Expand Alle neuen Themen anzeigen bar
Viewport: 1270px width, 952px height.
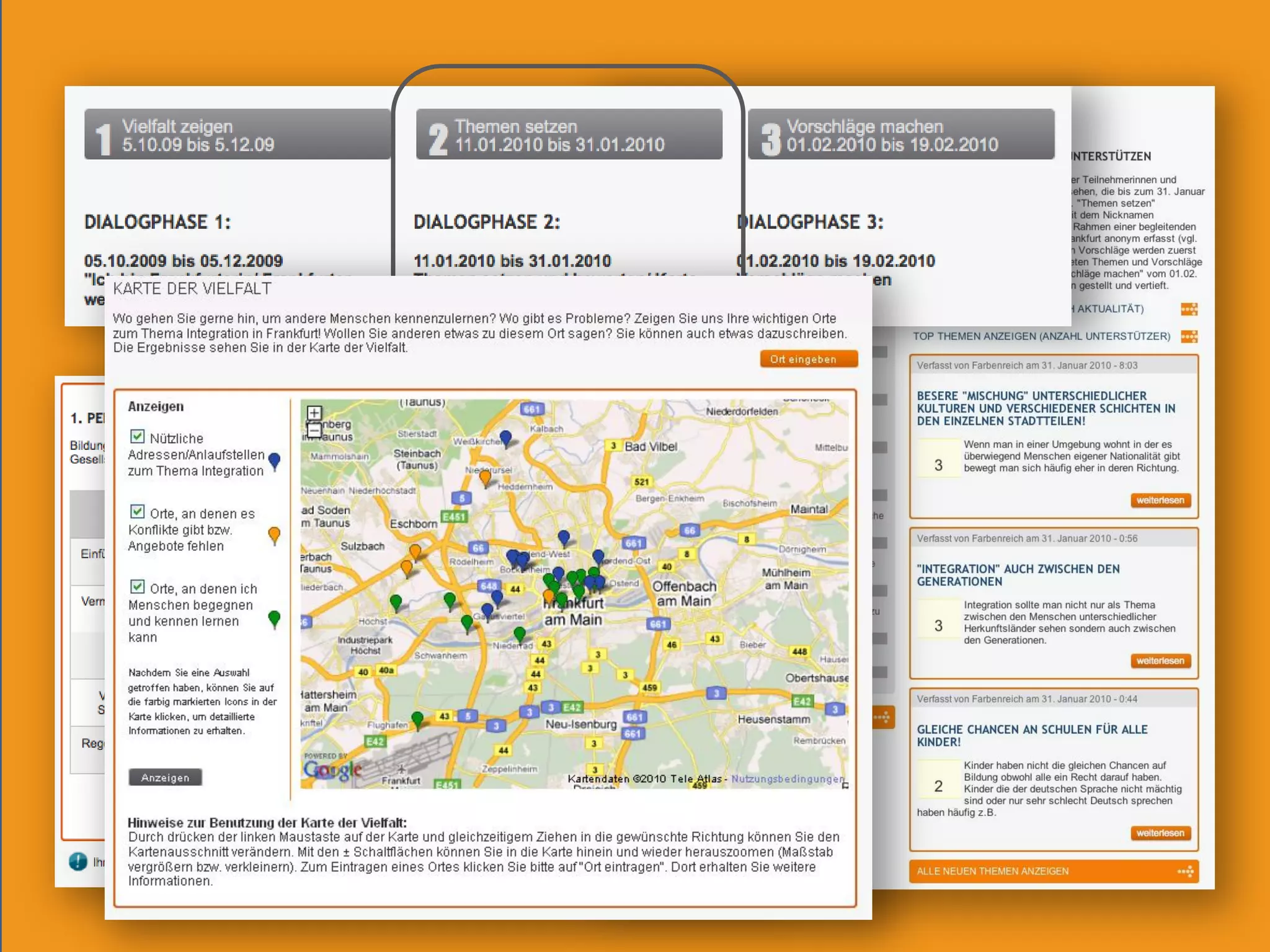tap(992, 871)
